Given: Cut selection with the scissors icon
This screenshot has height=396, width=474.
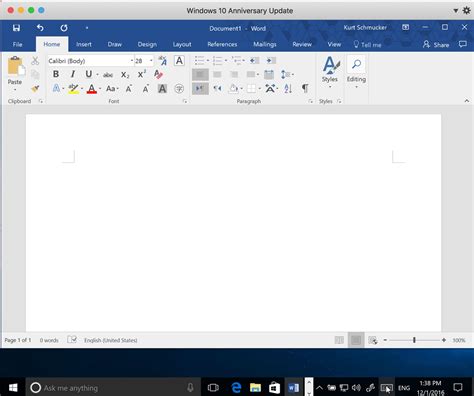Looking at the screenshot, I should (x=35, y=61).
